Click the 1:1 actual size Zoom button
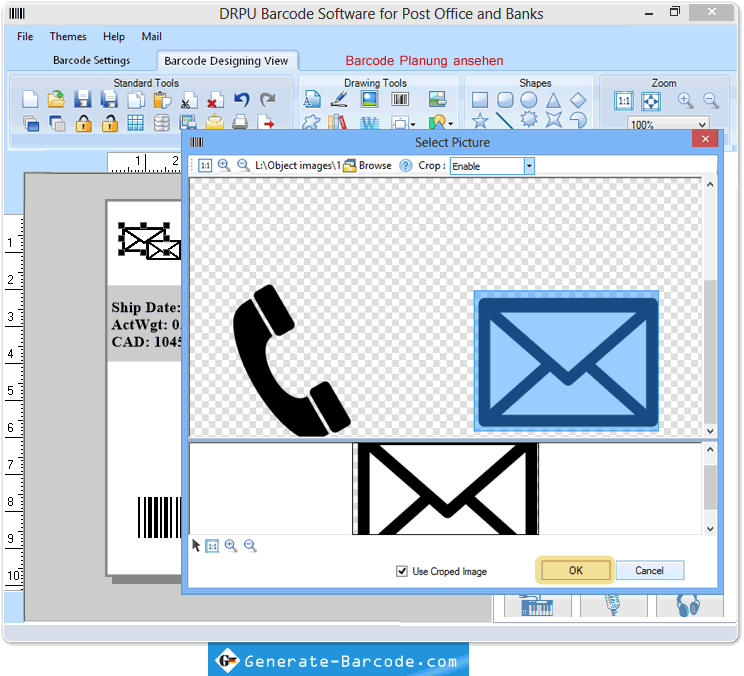 coord(623,101)
